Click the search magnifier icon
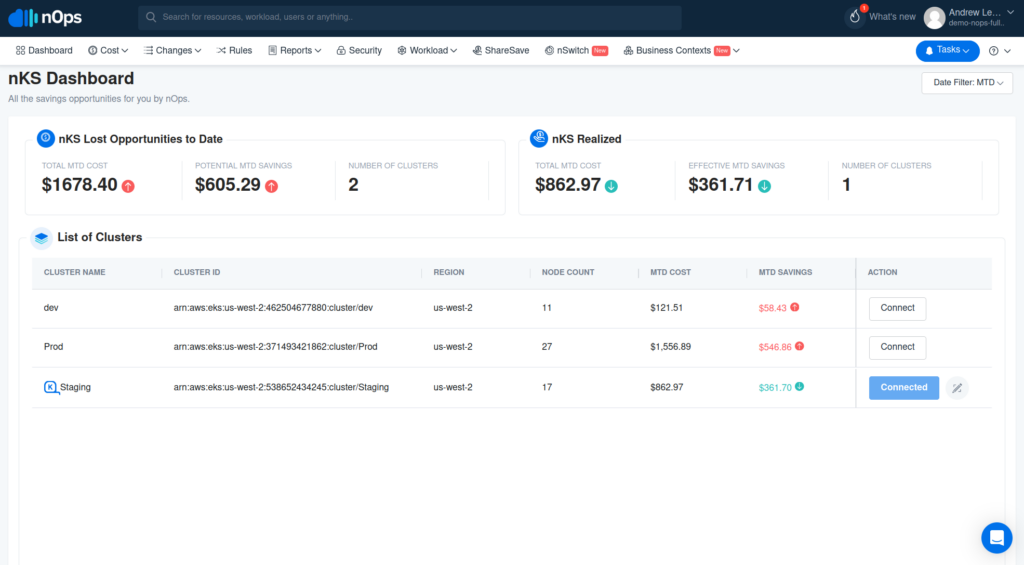Viewport: 1024px width, 565px height. 151,17
